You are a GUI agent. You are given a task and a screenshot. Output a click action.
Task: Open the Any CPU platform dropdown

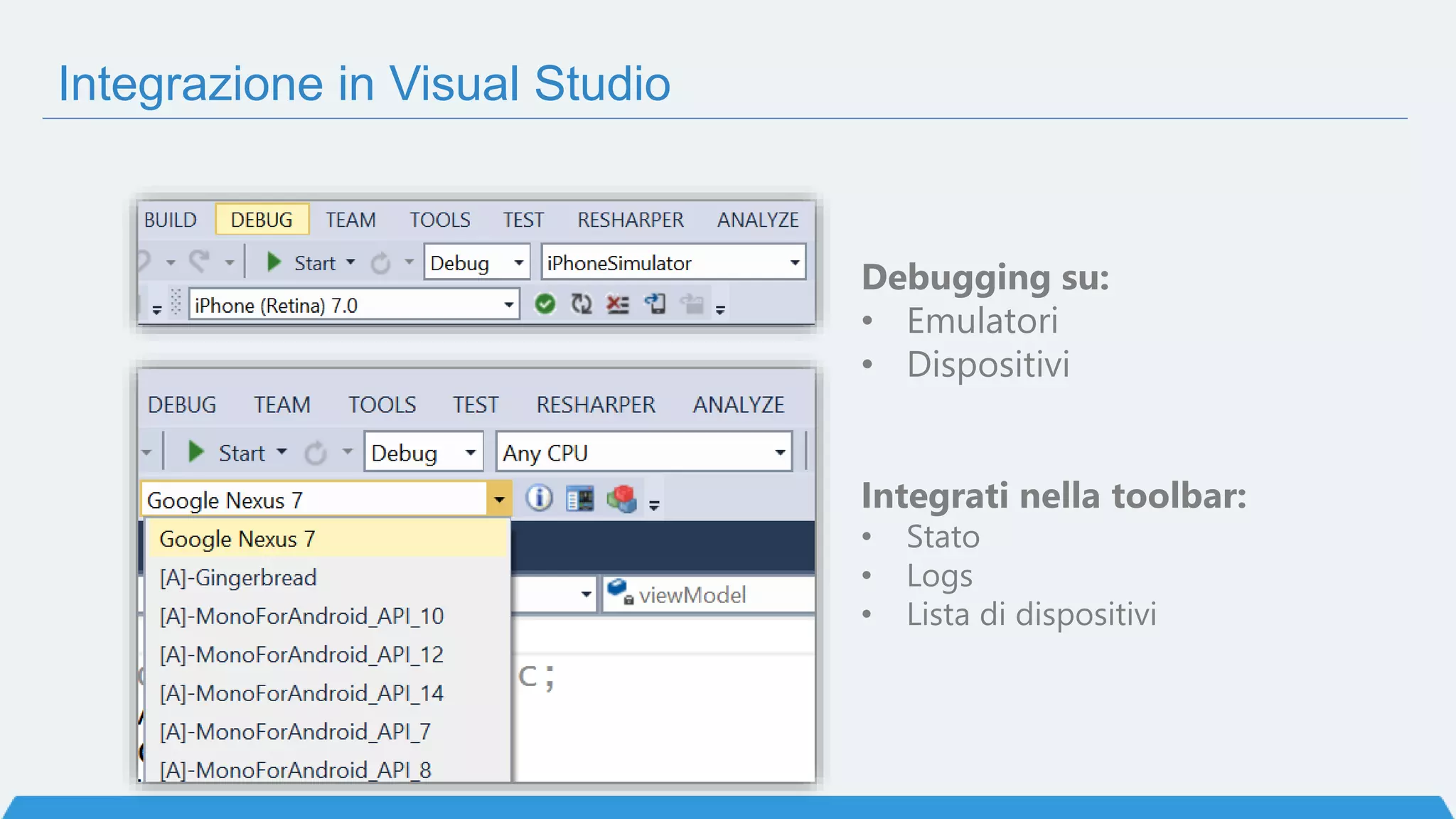(x=644, y=451)
